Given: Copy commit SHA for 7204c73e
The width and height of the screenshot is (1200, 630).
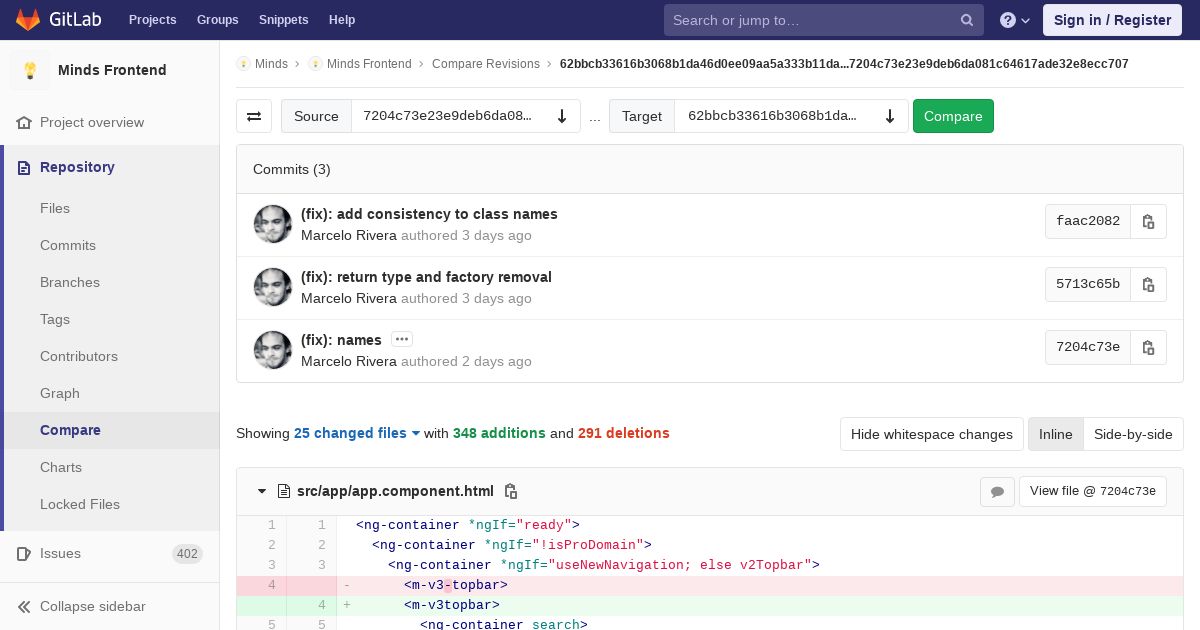Looking at the screenshot, I should [x=1148, y=348].
